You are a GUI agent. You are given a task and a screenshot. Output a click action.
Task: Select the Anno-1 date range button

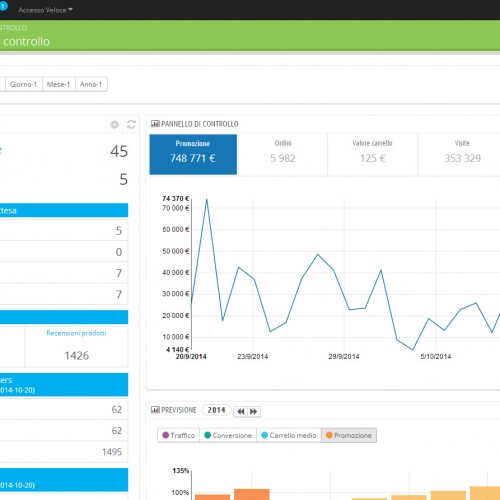[91, 84]
